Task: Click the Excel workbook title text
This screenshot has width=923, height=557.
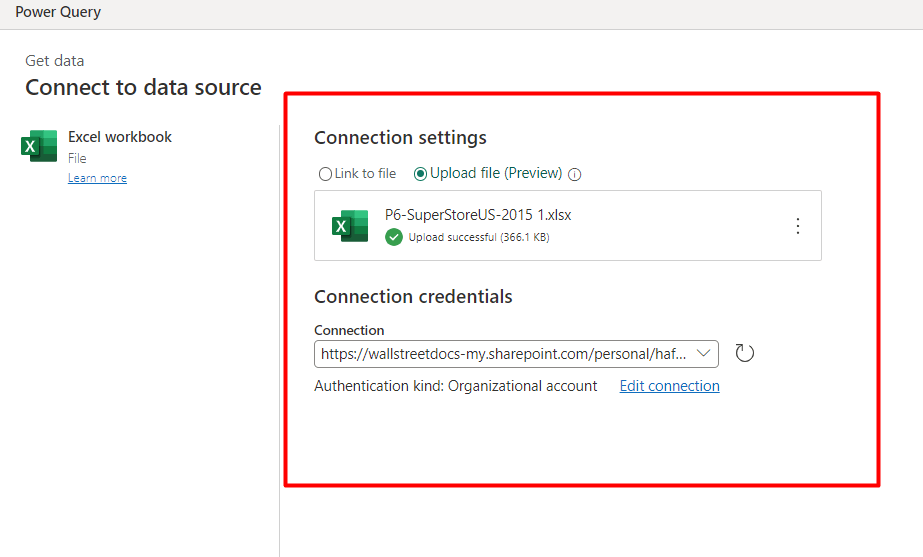Action: [x=119, y=137]
